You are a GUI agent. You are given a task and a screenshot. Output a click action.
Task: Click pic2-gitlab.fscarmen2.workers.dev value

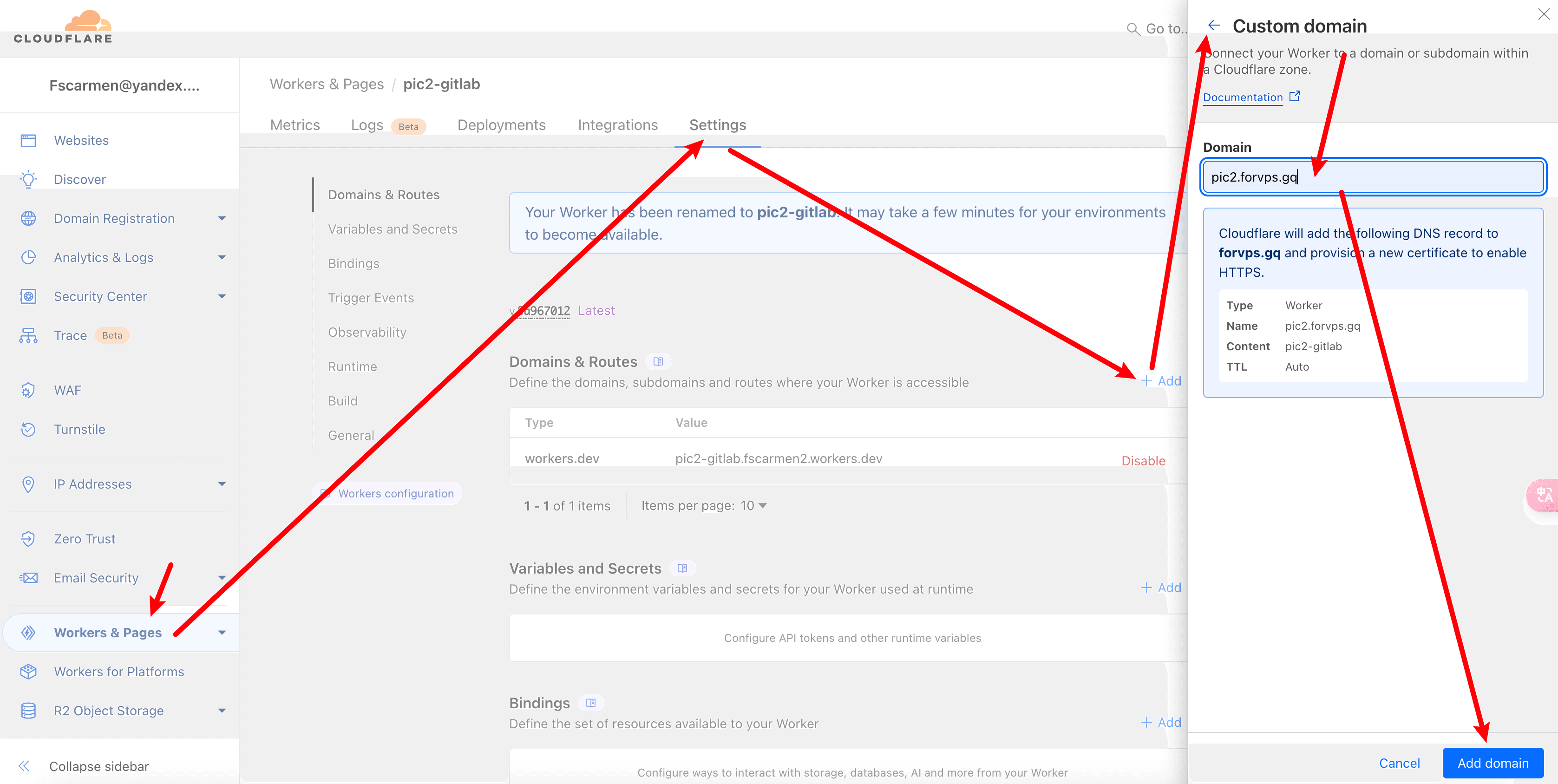(x=779, y=458)
